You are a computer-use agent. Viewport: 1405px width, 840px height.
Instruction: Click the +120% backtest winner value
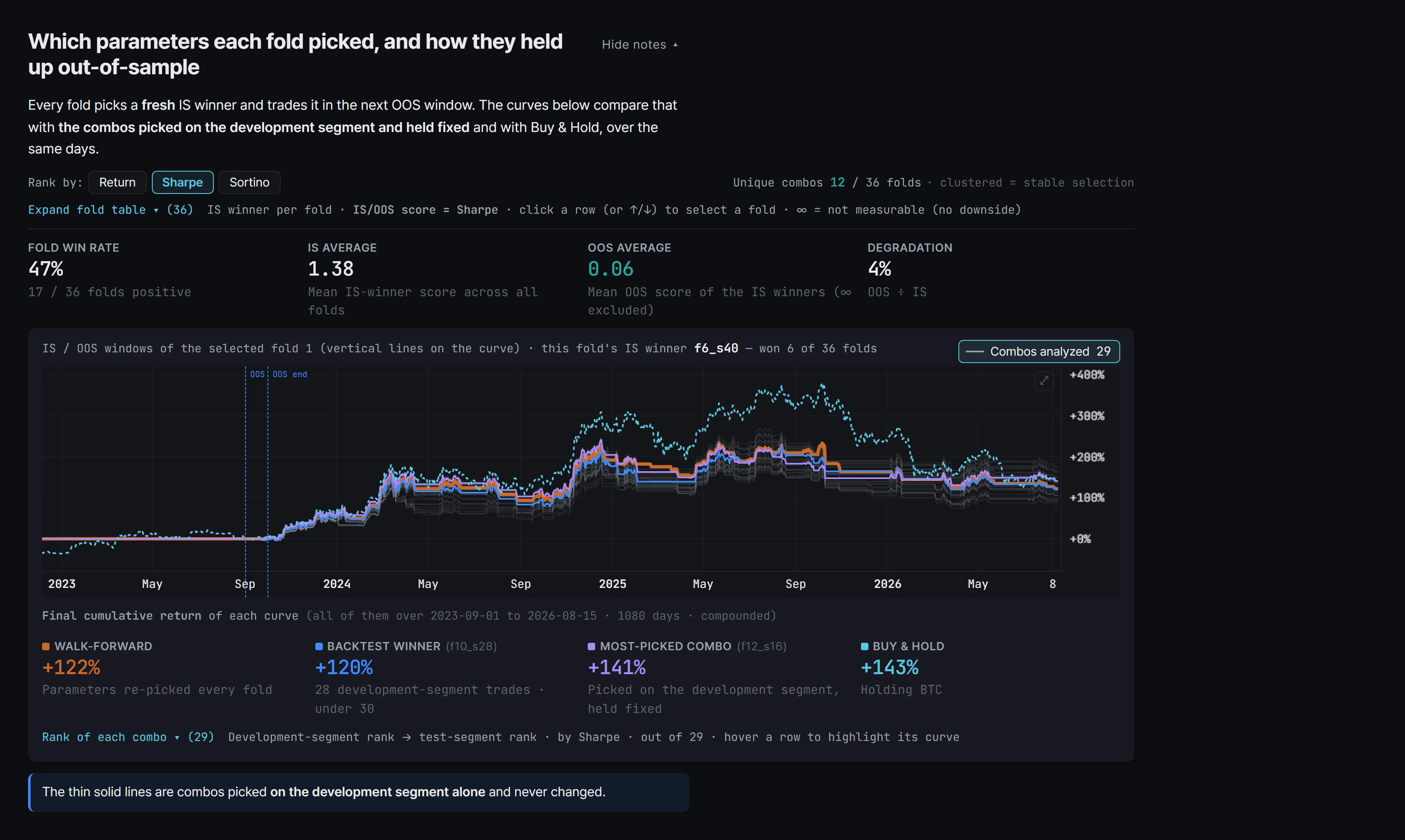pyautogui.click(x=344, y=668)
